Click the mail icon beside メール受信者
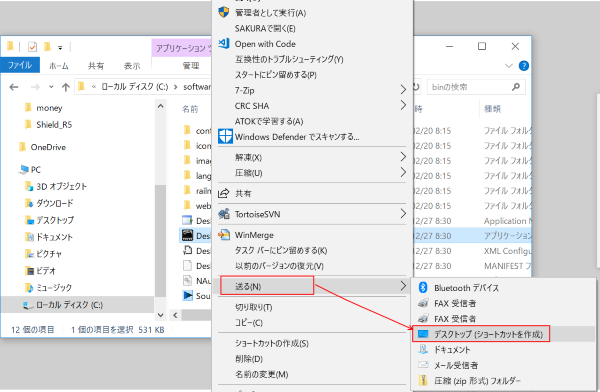Viewport: 600px width, 392px height. (423, 365)
